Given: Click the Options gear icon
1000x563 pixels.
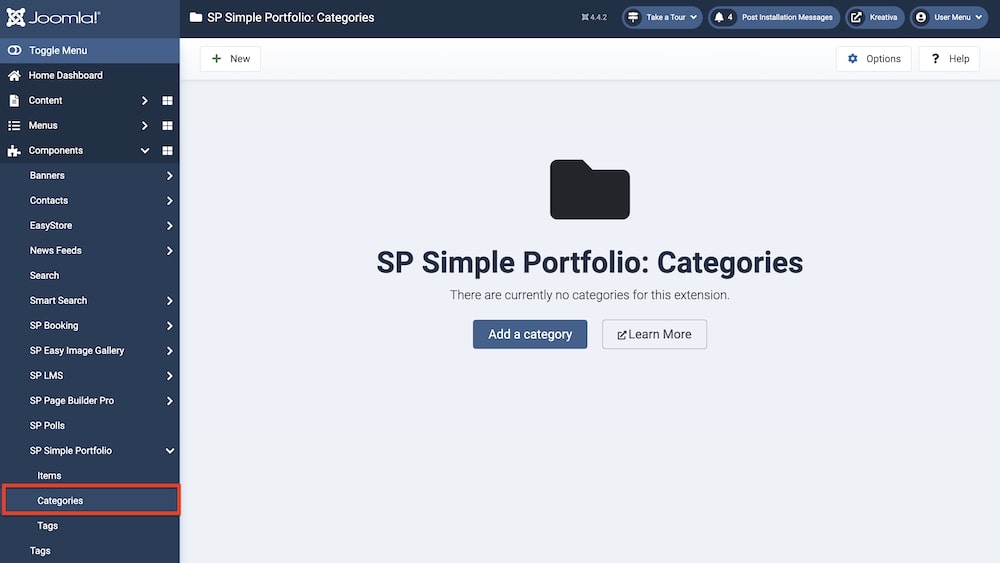Looking at the screenshot, I should point(853,59).
